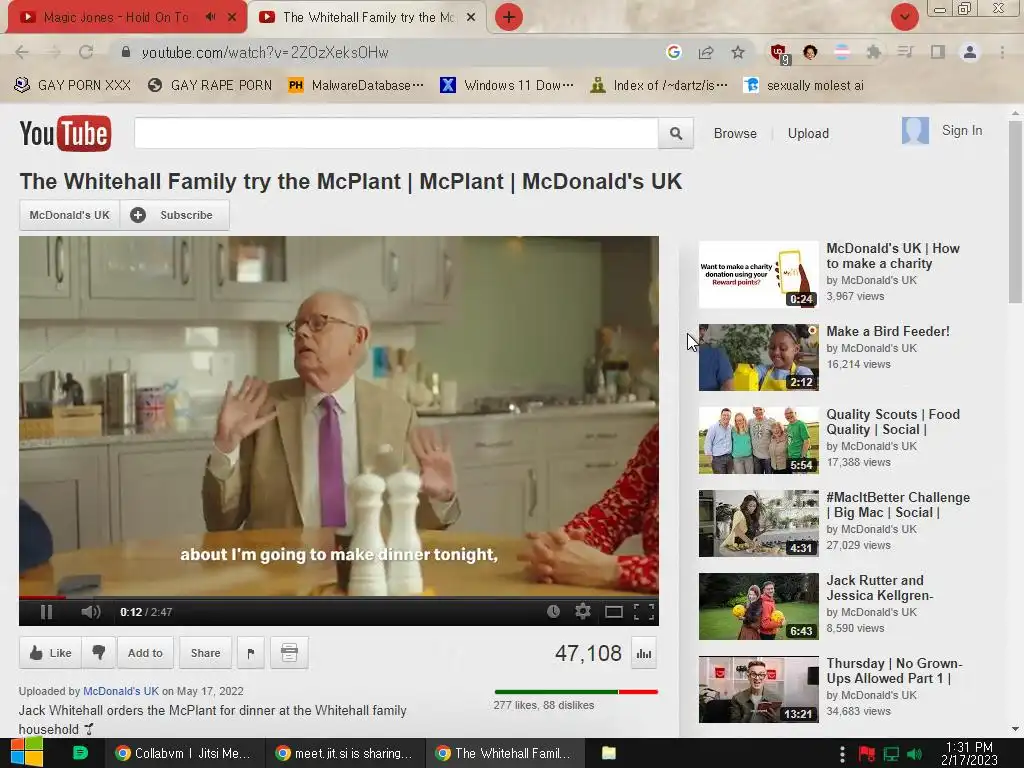Click the user avatar placeholder

[915, 131]
